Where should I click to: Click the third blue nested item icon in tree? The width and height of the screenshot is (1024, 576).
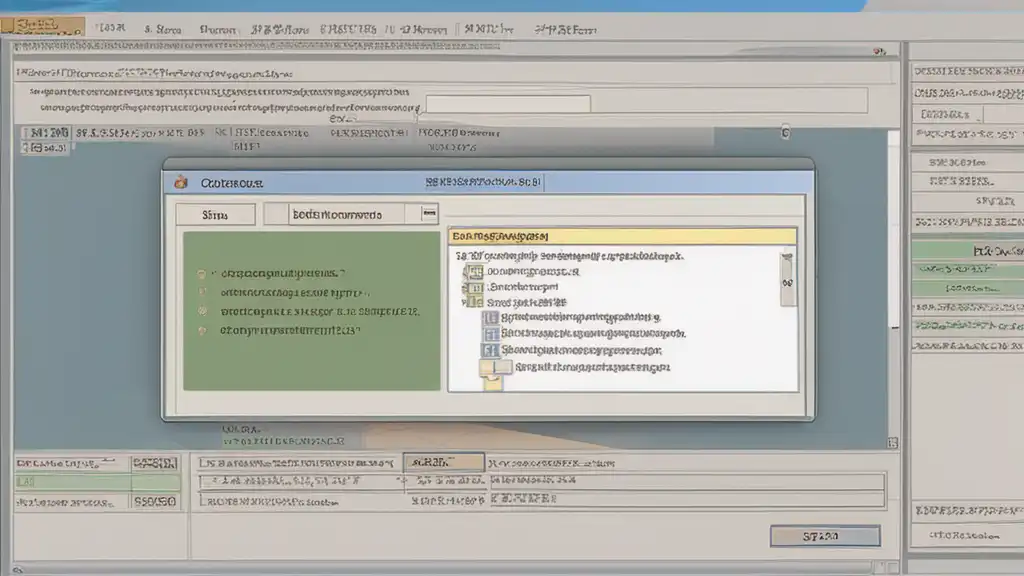[490, 350]
